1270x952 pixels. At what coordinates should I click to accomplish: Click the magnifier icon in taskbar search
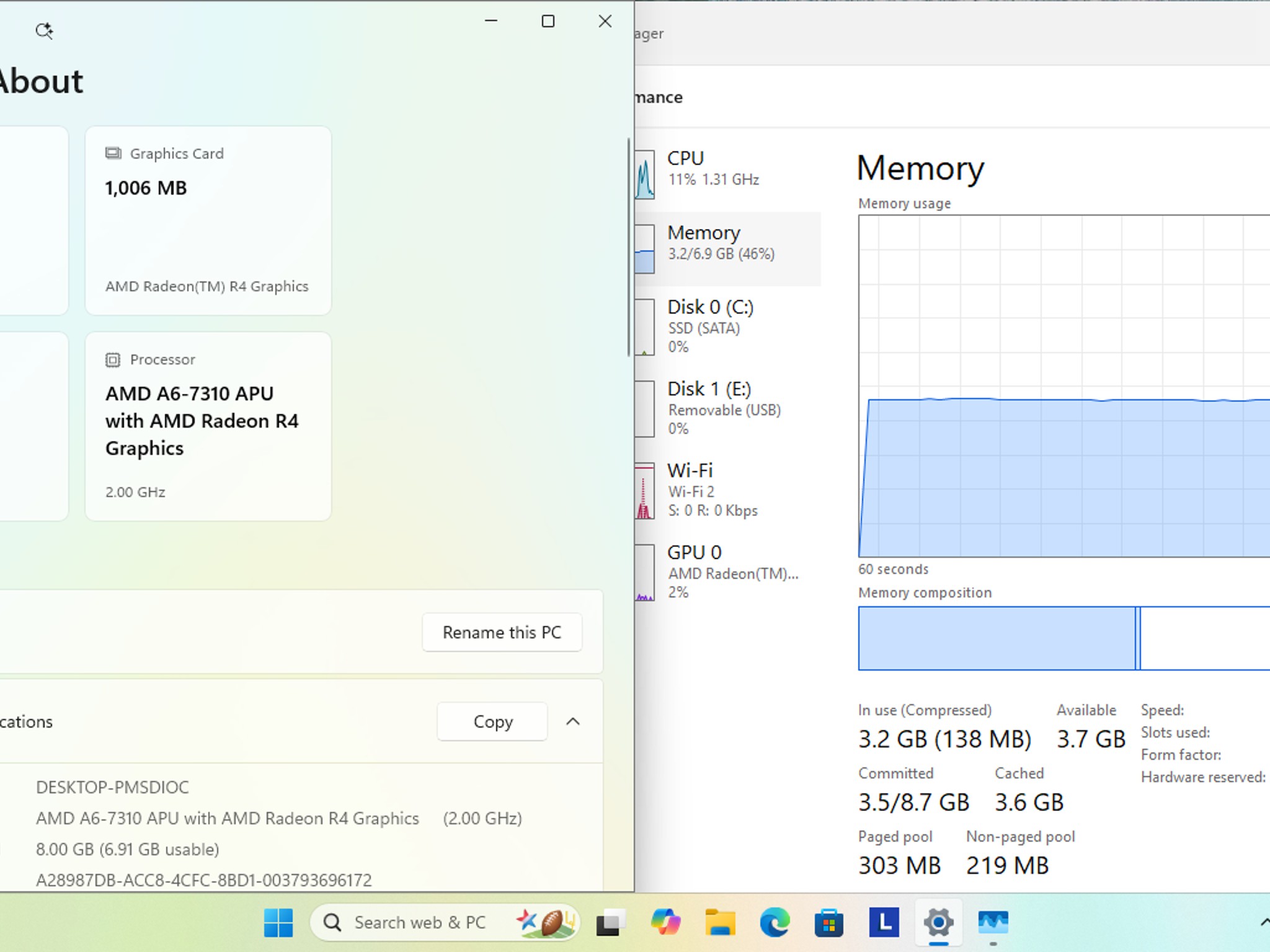coord(332,923)
